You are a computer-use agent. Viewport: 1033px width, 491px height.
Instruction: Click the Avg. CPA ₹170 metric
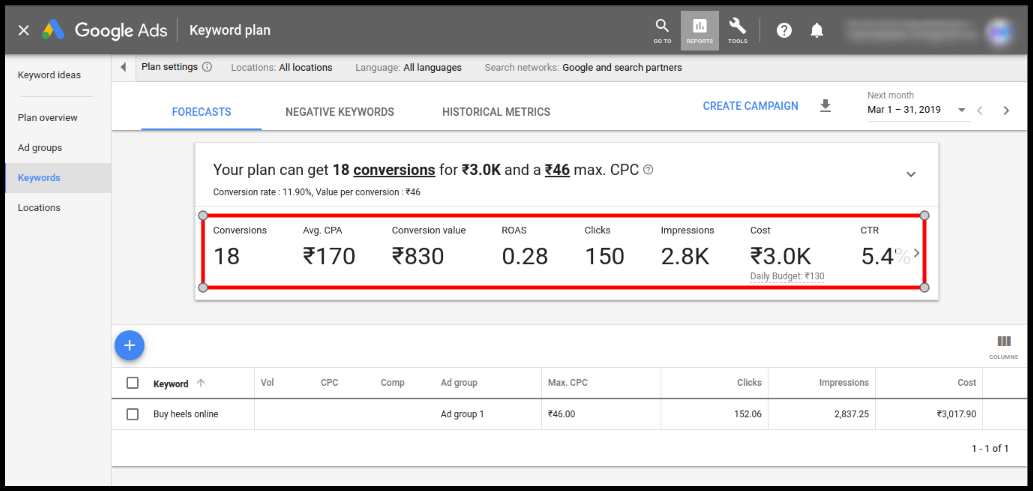point(329,248)
